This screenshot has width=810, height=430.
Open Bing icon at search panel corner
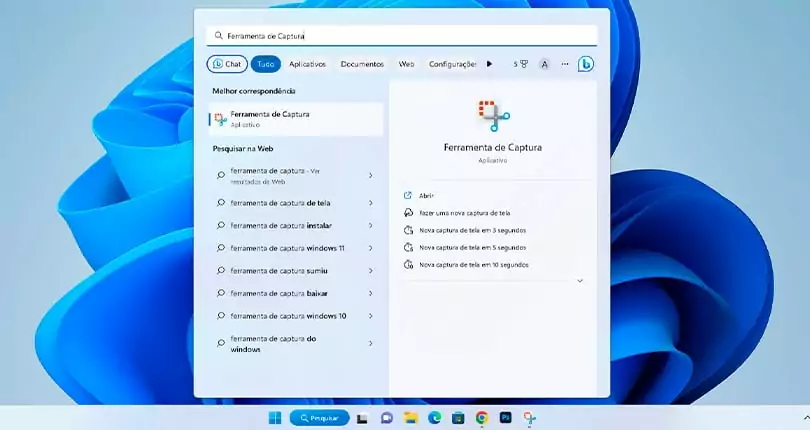pyautogui.click(x=585, y=64)
